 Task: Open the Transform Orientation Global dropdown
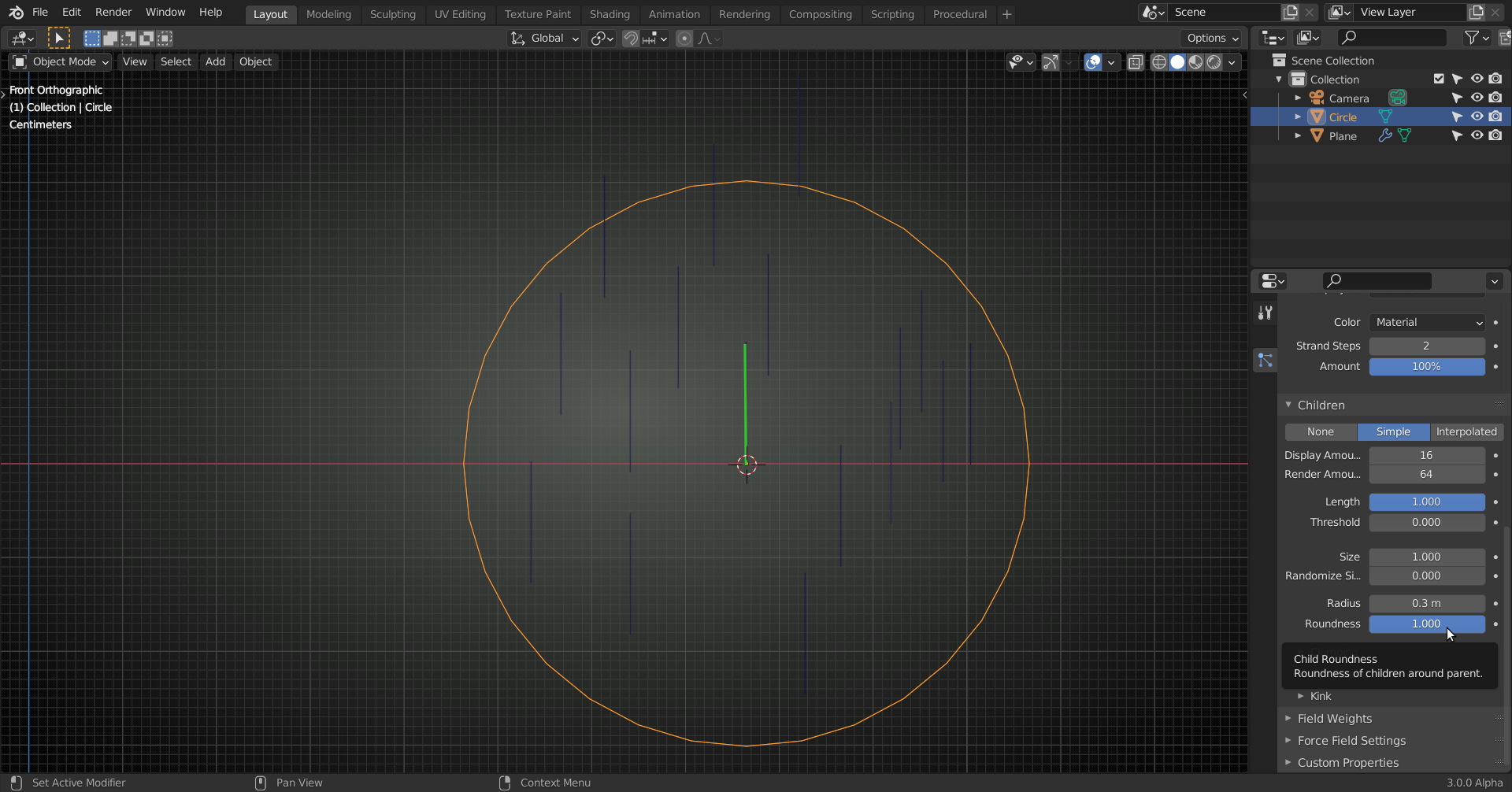click(x=543, y=38)
